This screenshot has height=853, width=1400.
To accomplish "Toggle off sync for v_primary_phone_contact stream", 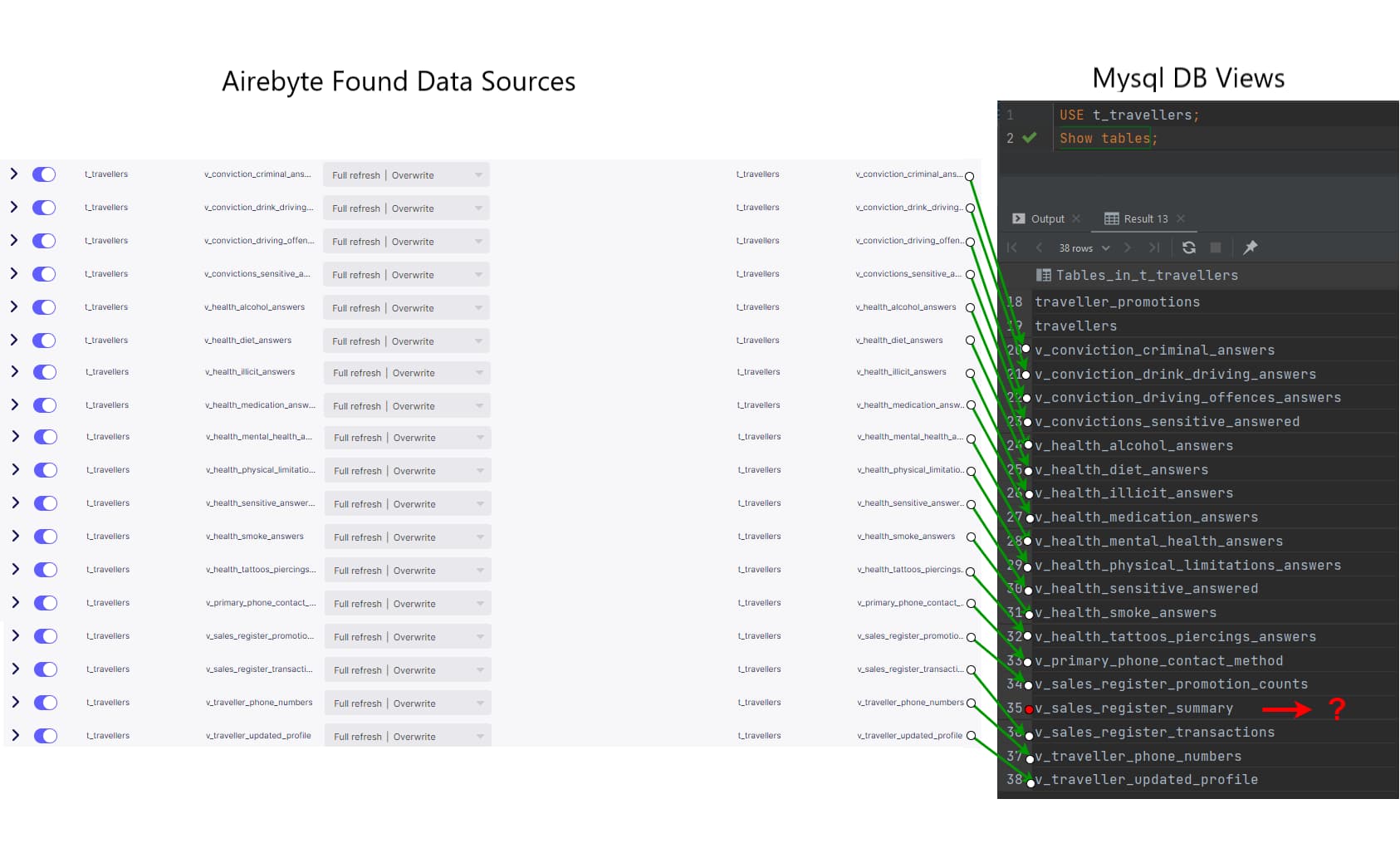I will coord(46,603).
